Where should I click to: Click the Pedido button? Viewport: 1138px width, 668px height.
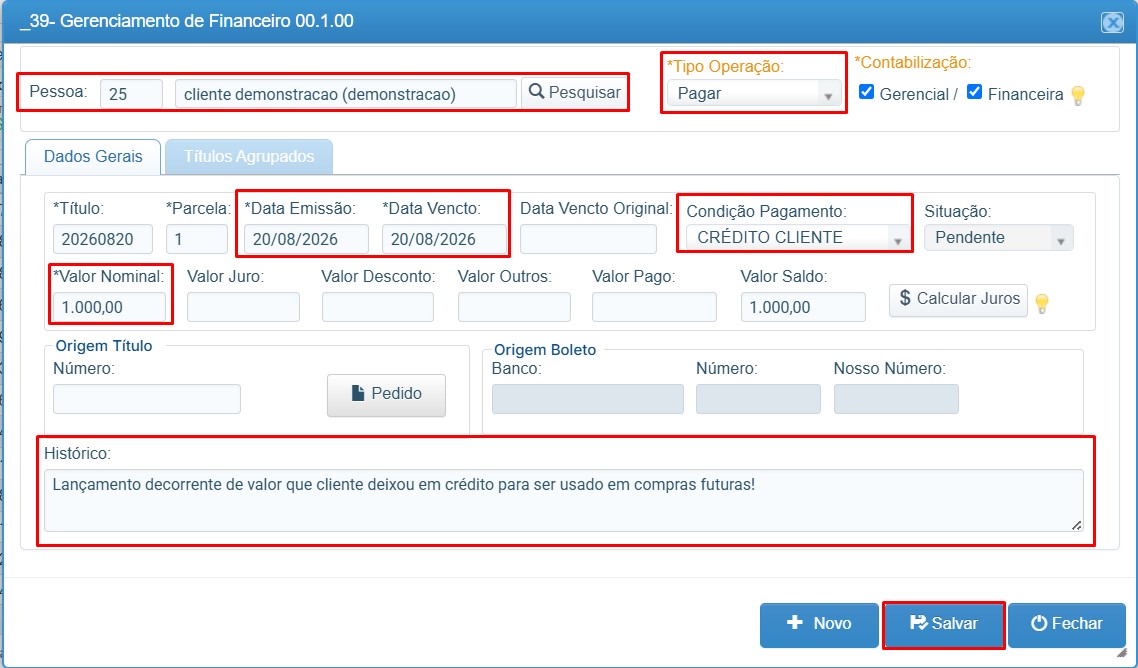coord(386,394)
